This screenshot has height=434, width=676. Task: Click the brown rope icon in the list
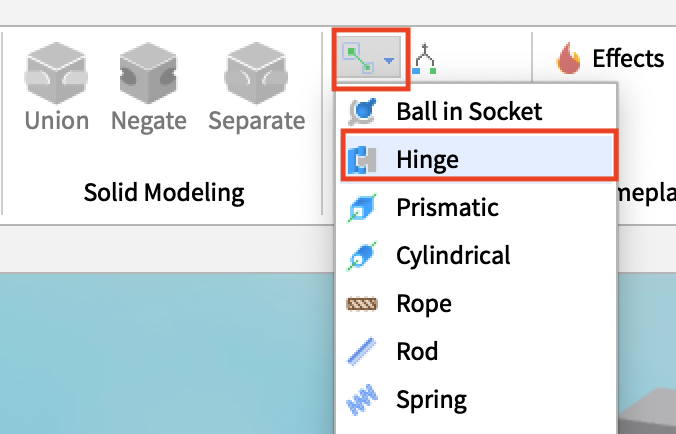pyautogui.click(x=362, y=304)
